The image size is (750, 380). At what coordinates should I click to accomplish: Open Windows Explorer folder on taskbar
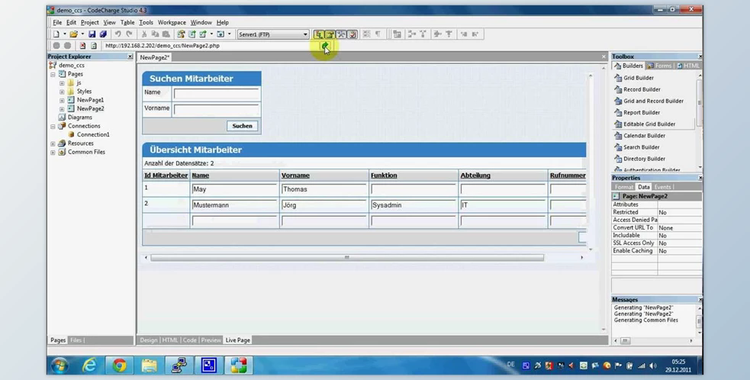click(x=149, y=366)
